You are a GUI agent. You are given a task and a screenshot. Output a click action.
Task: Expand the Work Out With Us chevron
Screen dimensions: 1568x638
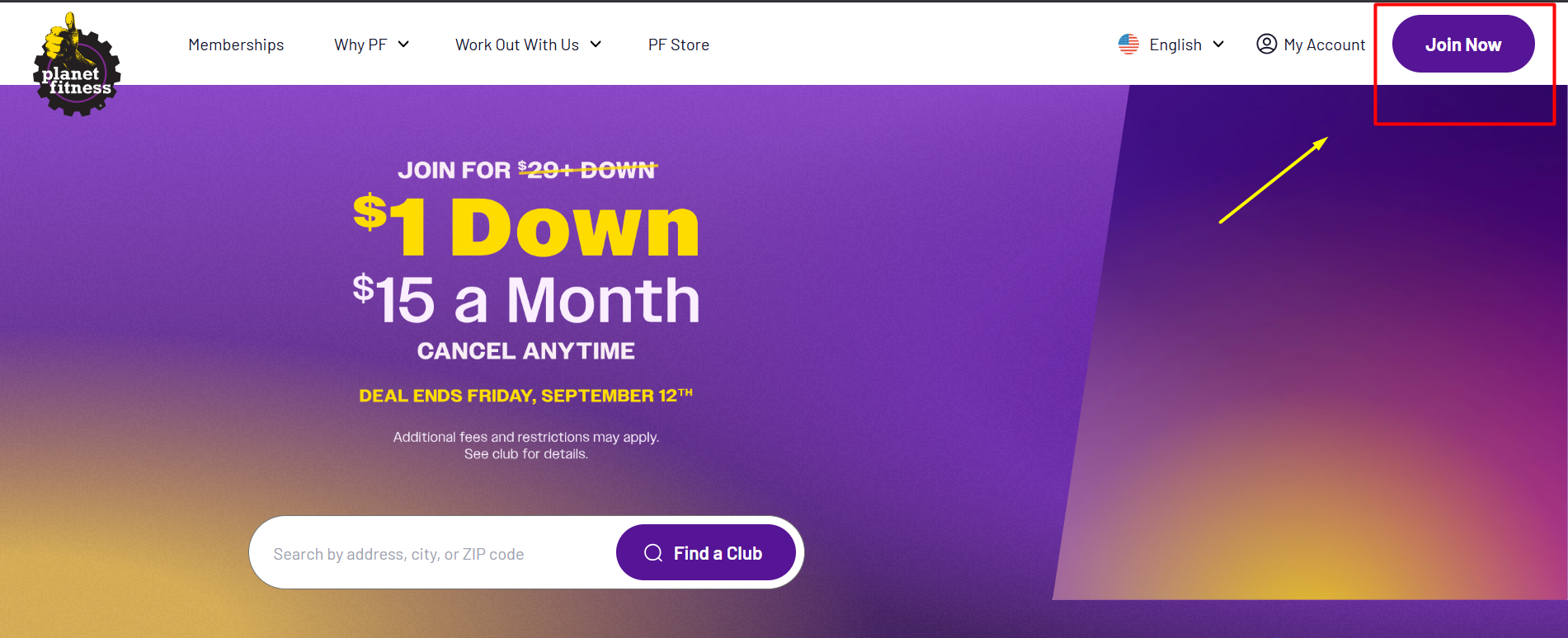[x=596, y=45]
